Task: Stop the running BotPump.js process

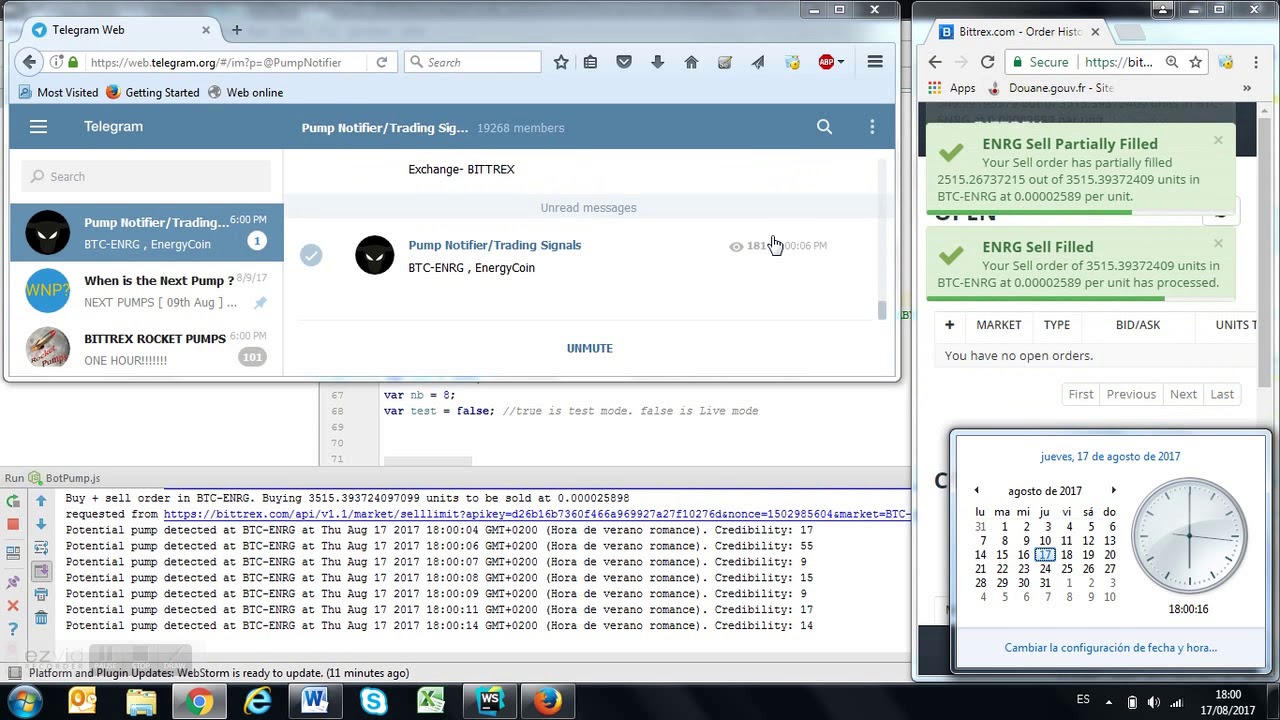Action: (x=13, y=524)
